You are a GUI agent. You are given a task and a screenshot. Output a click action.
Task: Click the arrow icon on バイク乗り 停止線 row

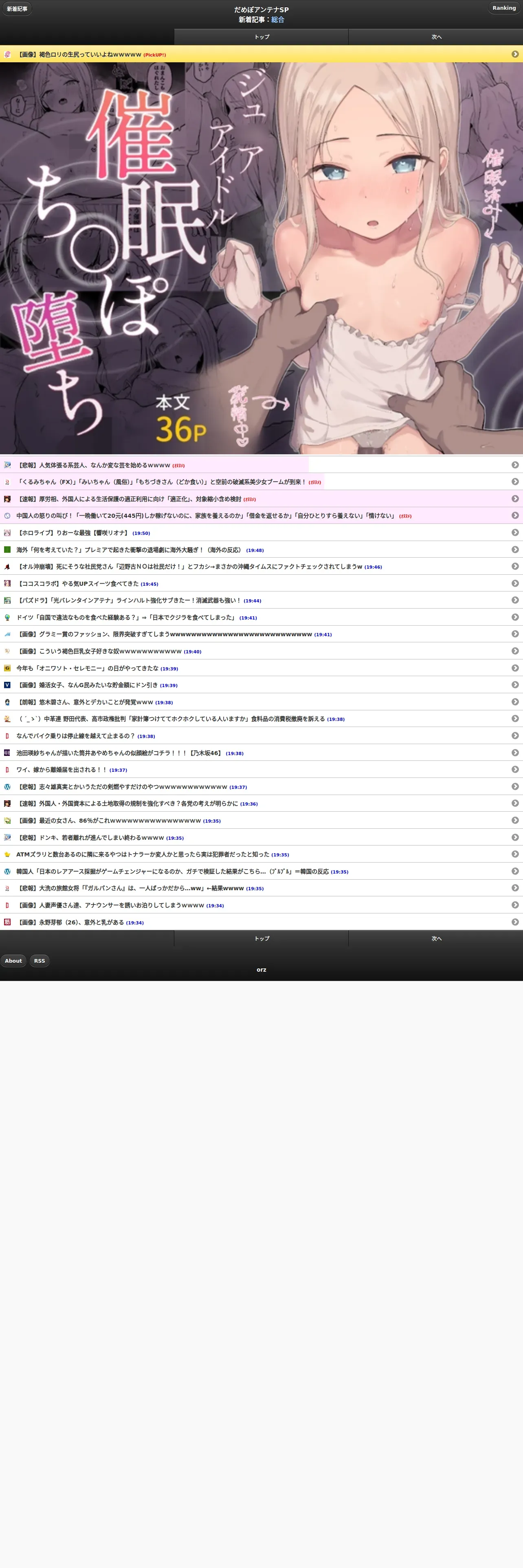(515, 736)
